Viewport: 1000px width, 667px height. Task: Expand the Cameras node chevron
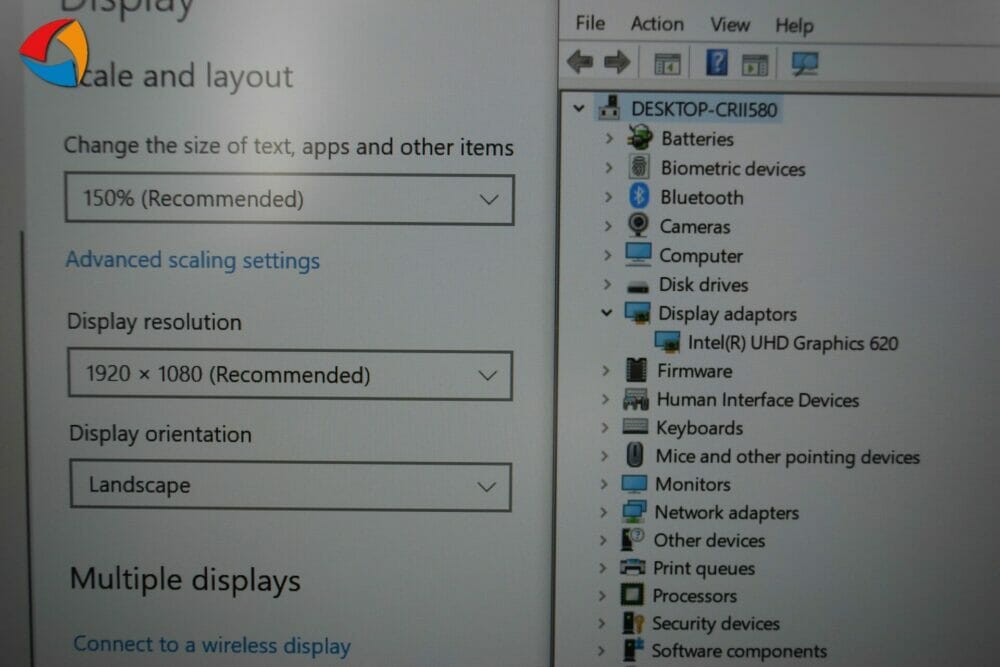[608, 226]
